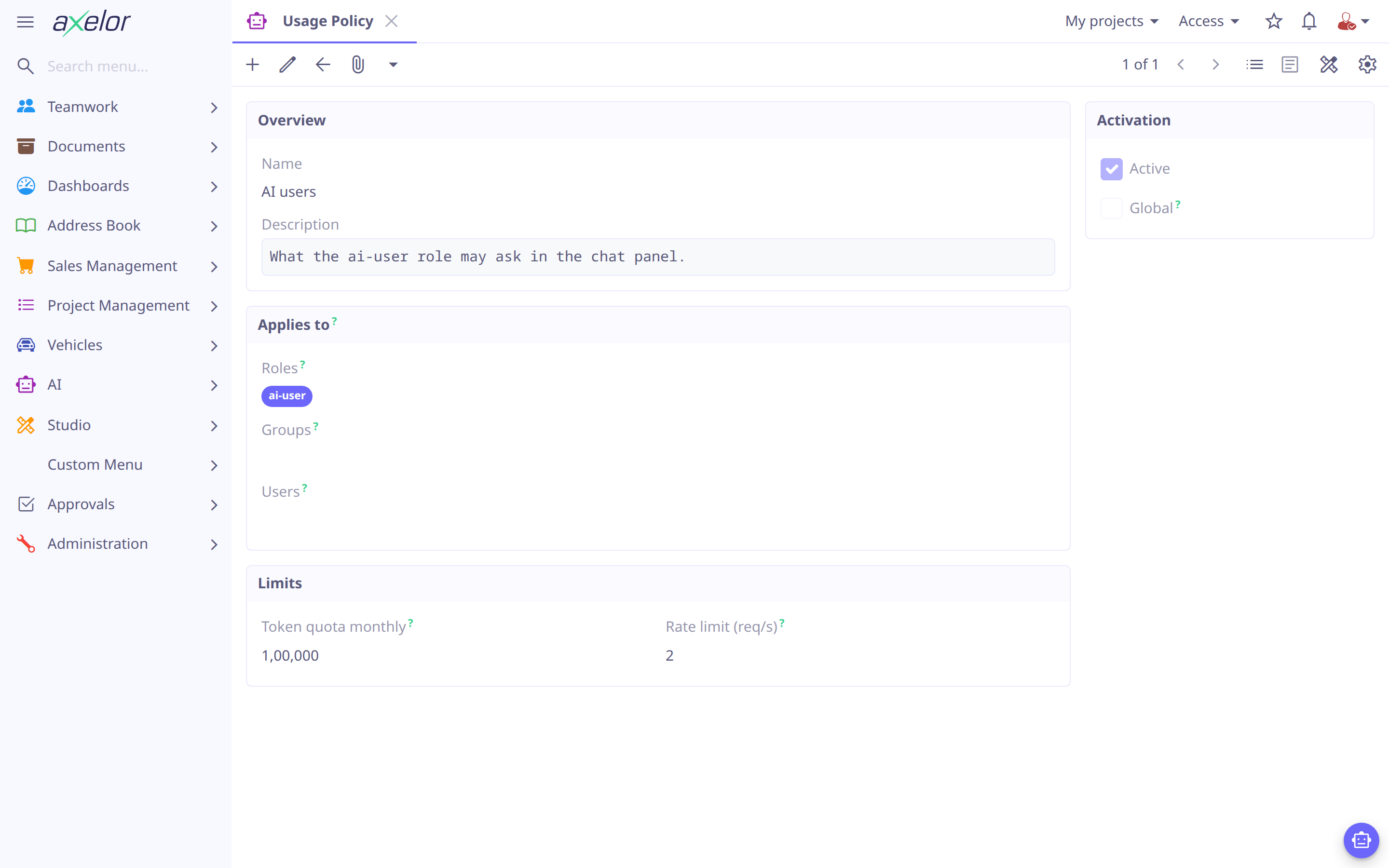1389x868 pixels.
Task: Open the My projects dropdown
Action: click(1111, 21)
